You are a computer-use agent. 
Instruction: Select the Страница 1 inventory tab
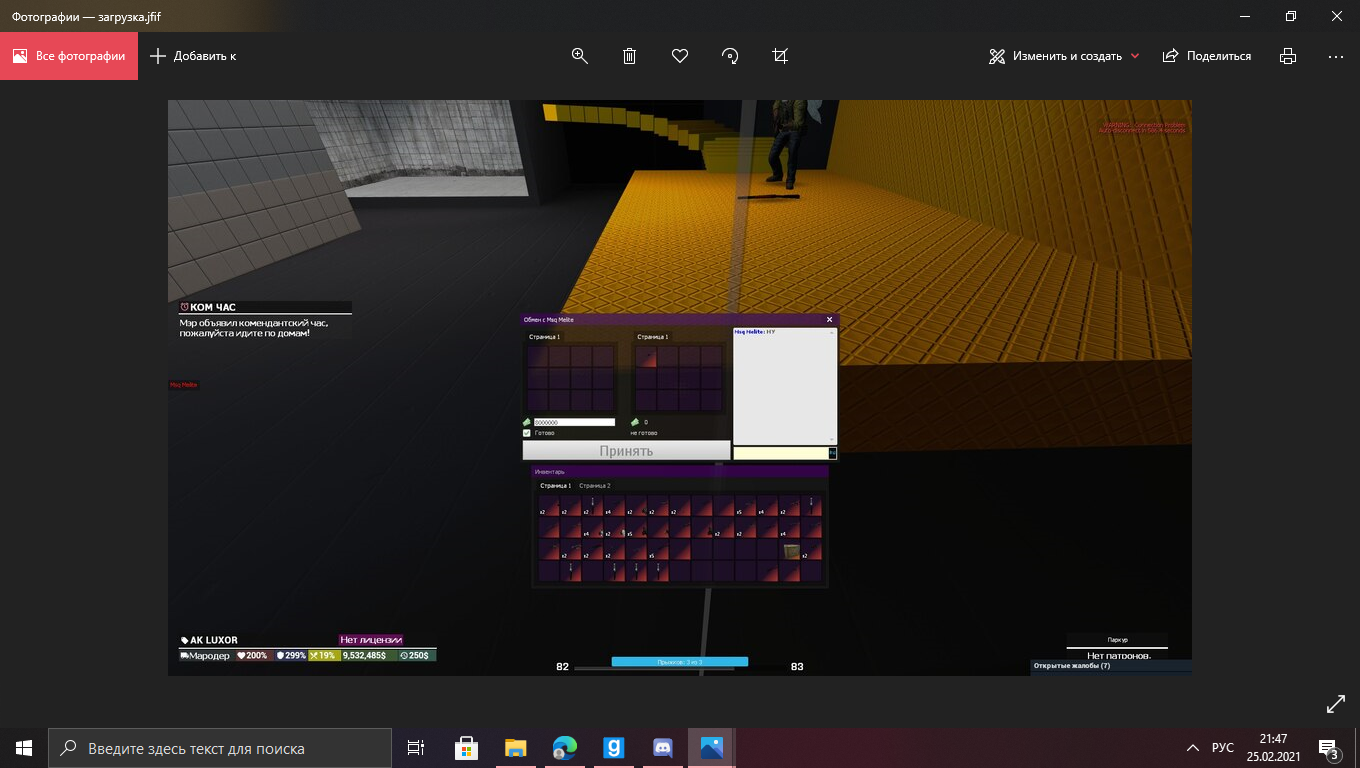(555, 486)
